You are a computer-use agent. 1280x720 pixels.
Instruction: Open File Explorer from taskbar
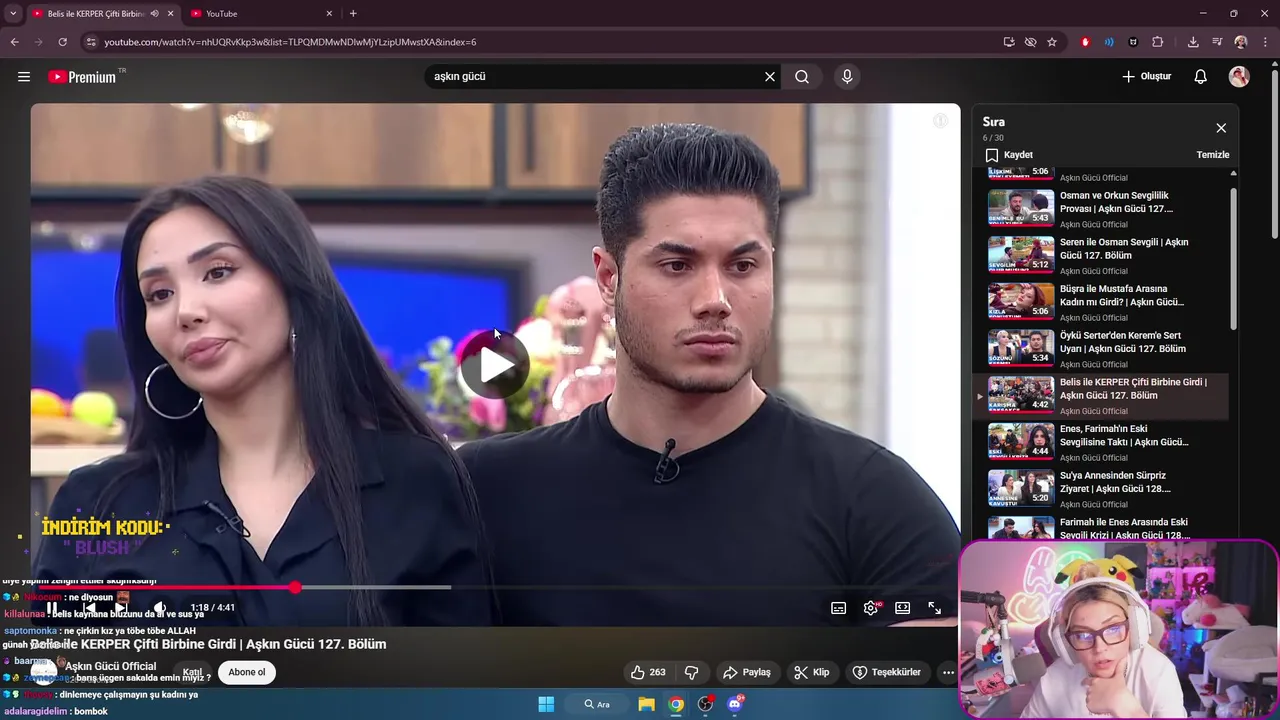click(x=646, y=704)
